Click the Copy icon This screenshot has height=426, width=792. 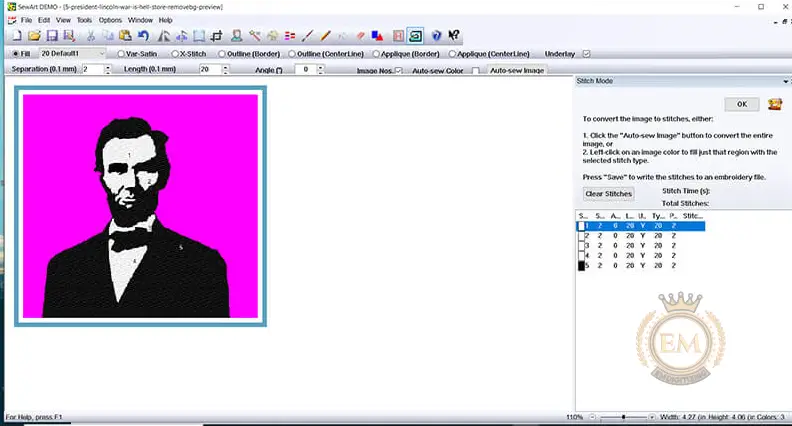(x=108, y=36)
